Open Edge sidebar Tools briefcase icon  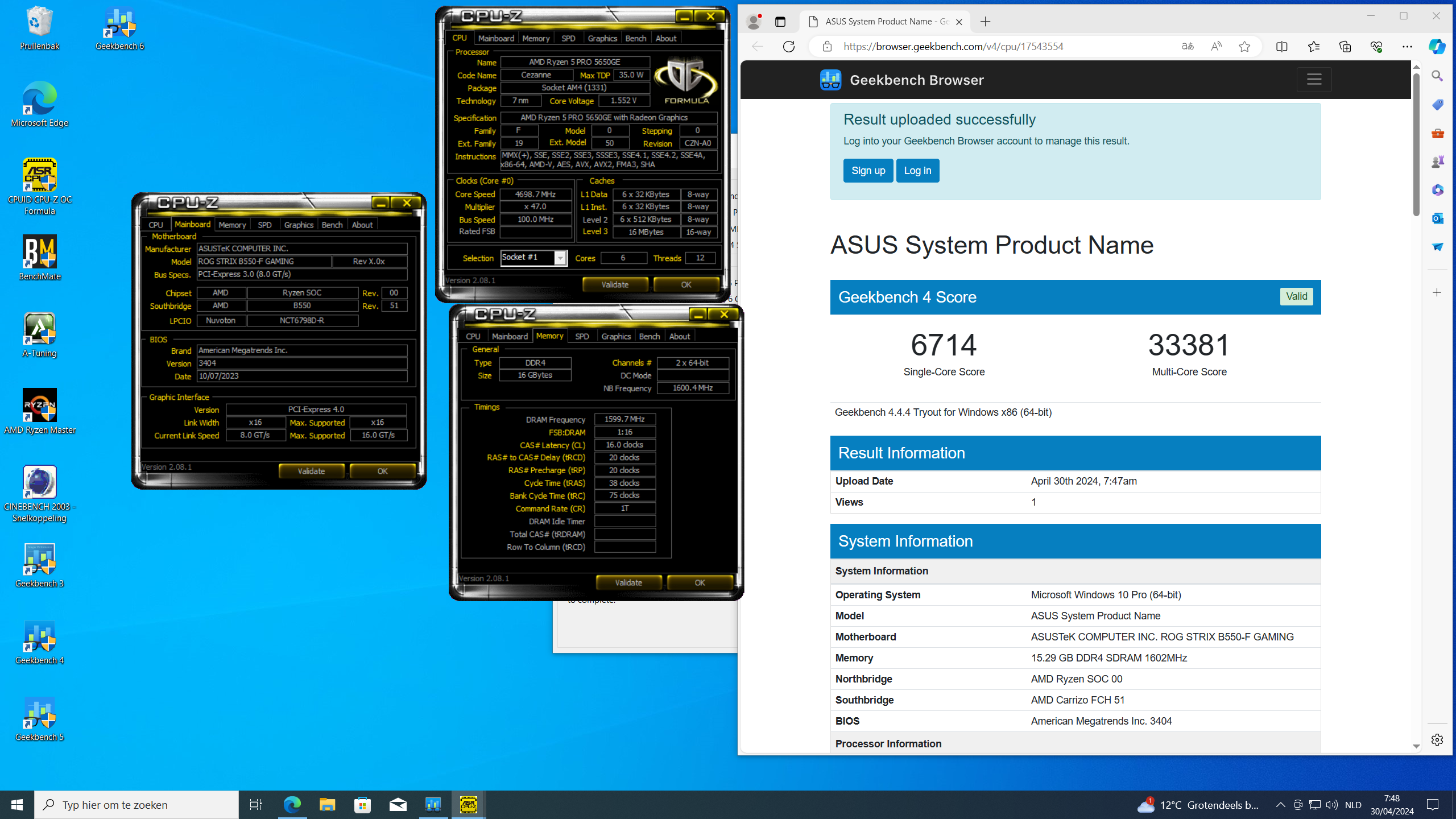pos(1437,133)
